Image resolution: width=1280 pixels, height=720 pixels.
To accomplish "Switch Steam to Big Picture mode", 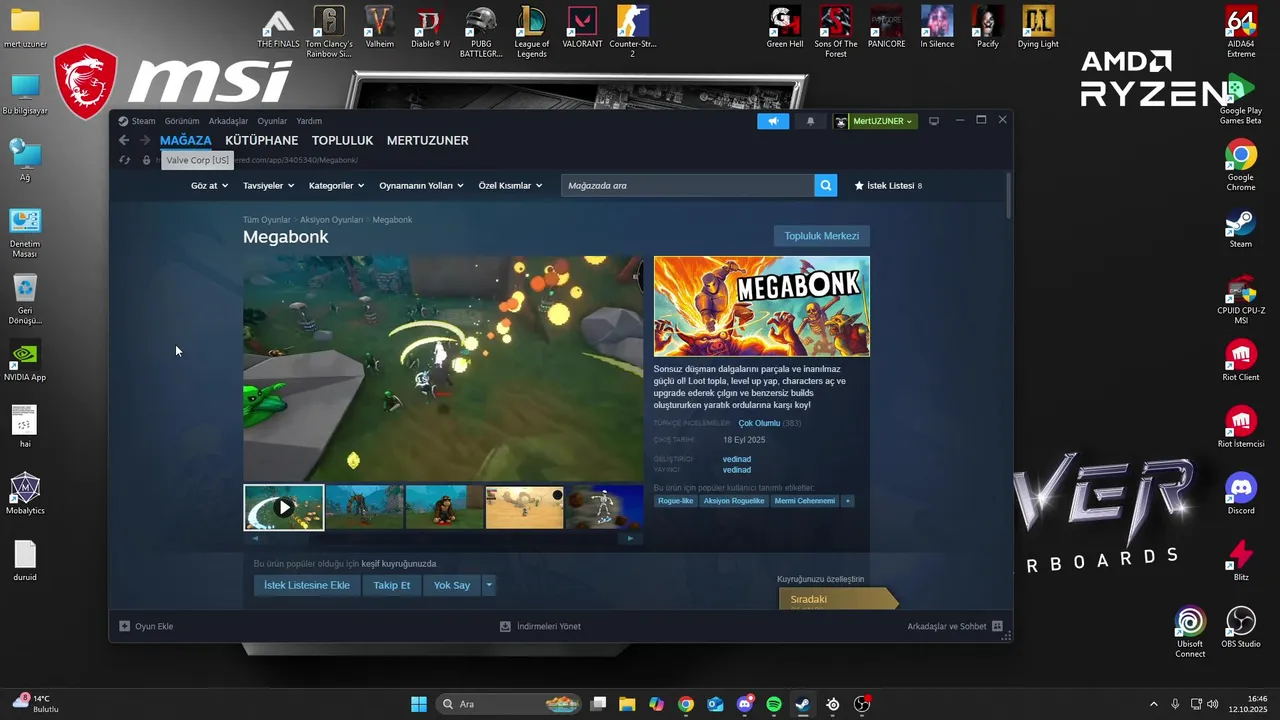I will point(934,121).
